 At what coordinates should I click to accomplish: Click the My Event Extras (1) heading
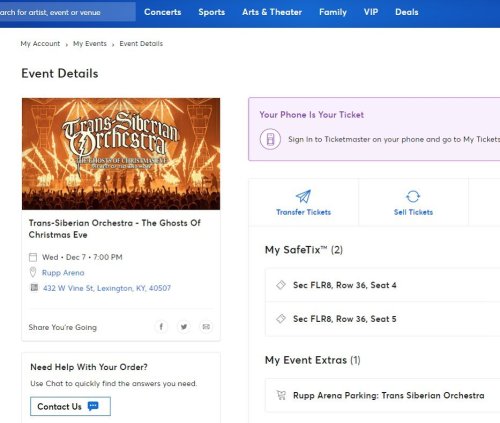tap(312, 360)
